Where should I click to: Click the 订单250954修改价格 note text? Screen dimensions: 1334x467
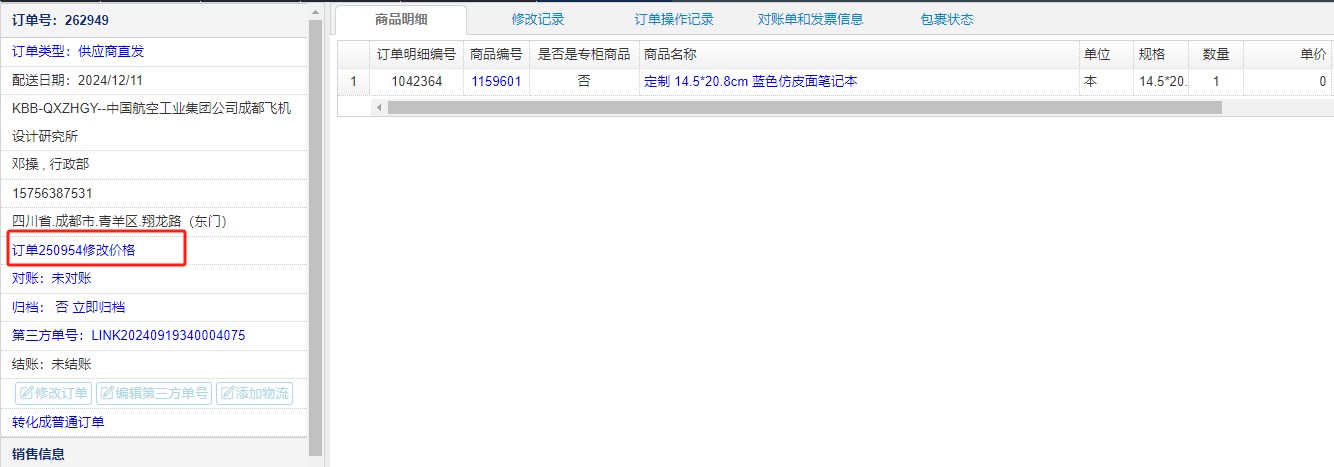[x=73, y=250]
